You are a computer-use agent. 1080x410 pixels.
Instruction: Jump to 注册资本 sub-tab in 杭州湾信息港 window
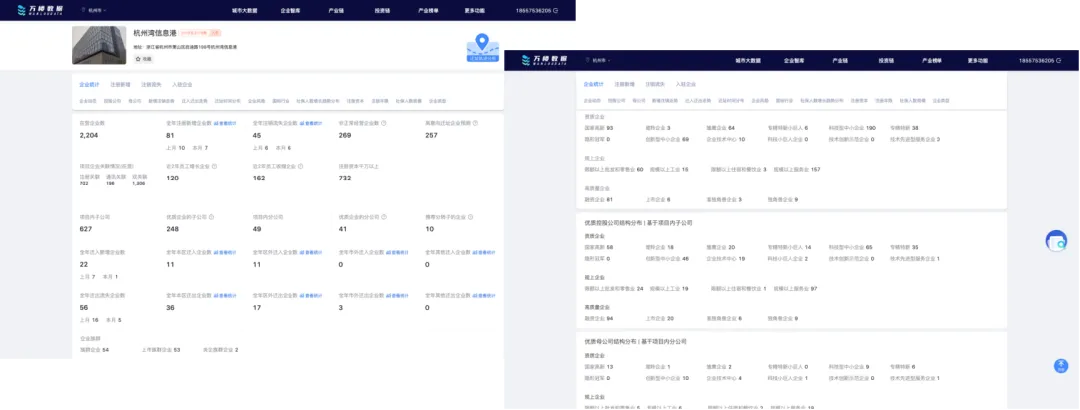tap(355, 101)
